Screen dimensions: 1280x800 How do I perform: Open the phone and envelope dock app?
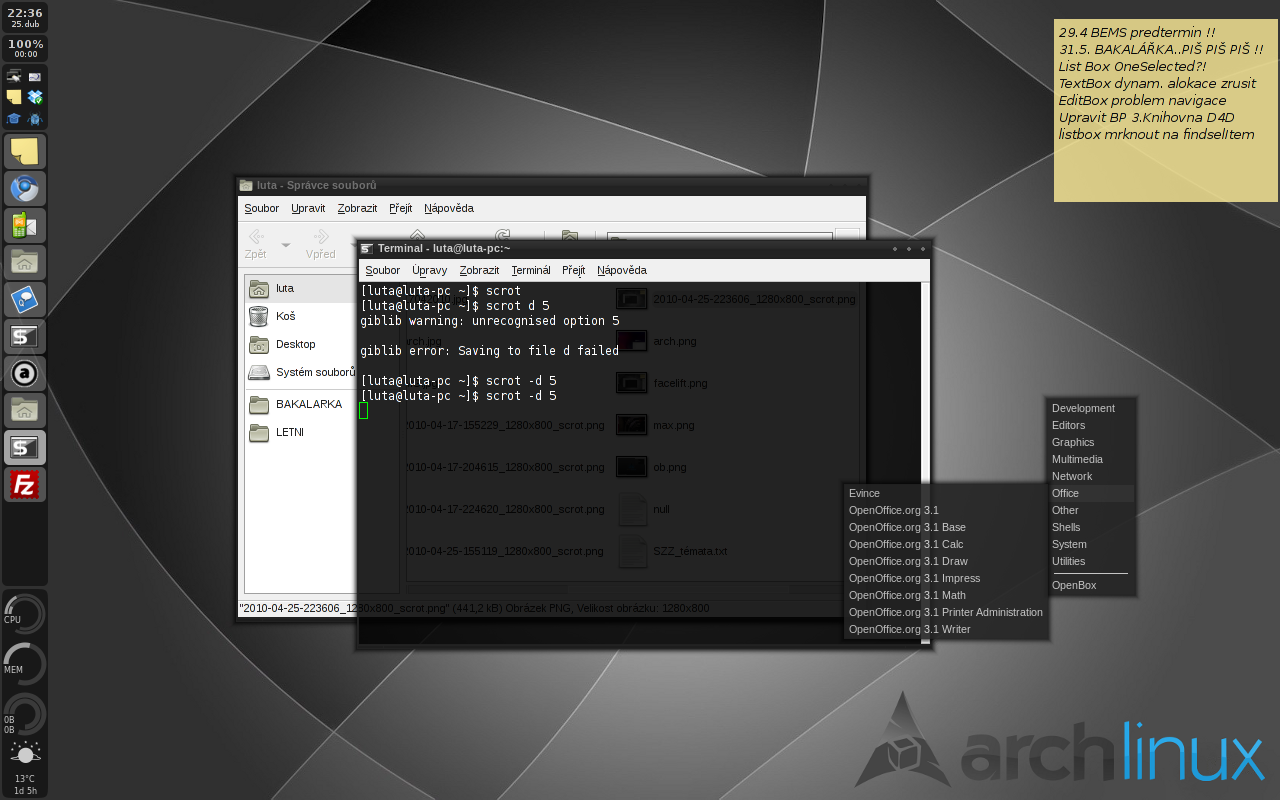click(25, 225)
